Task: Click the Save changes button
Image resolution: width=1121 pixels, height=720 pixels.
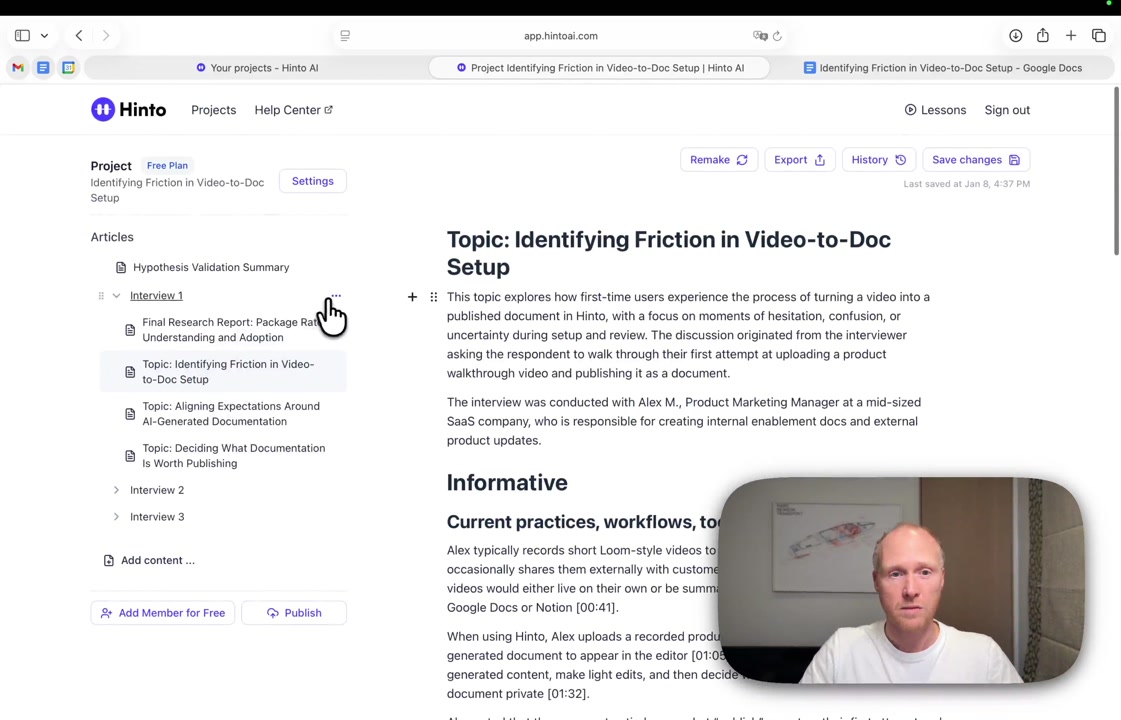Action: [x=975, y=160]
